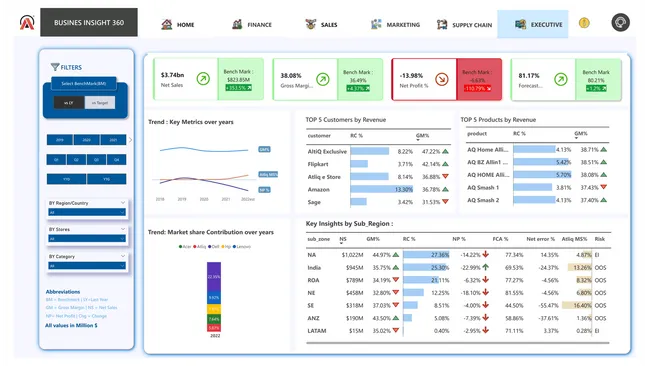Select the 2020 year slicer
The height and width of the screenshot is (366, 650).
tap(86, 140)
